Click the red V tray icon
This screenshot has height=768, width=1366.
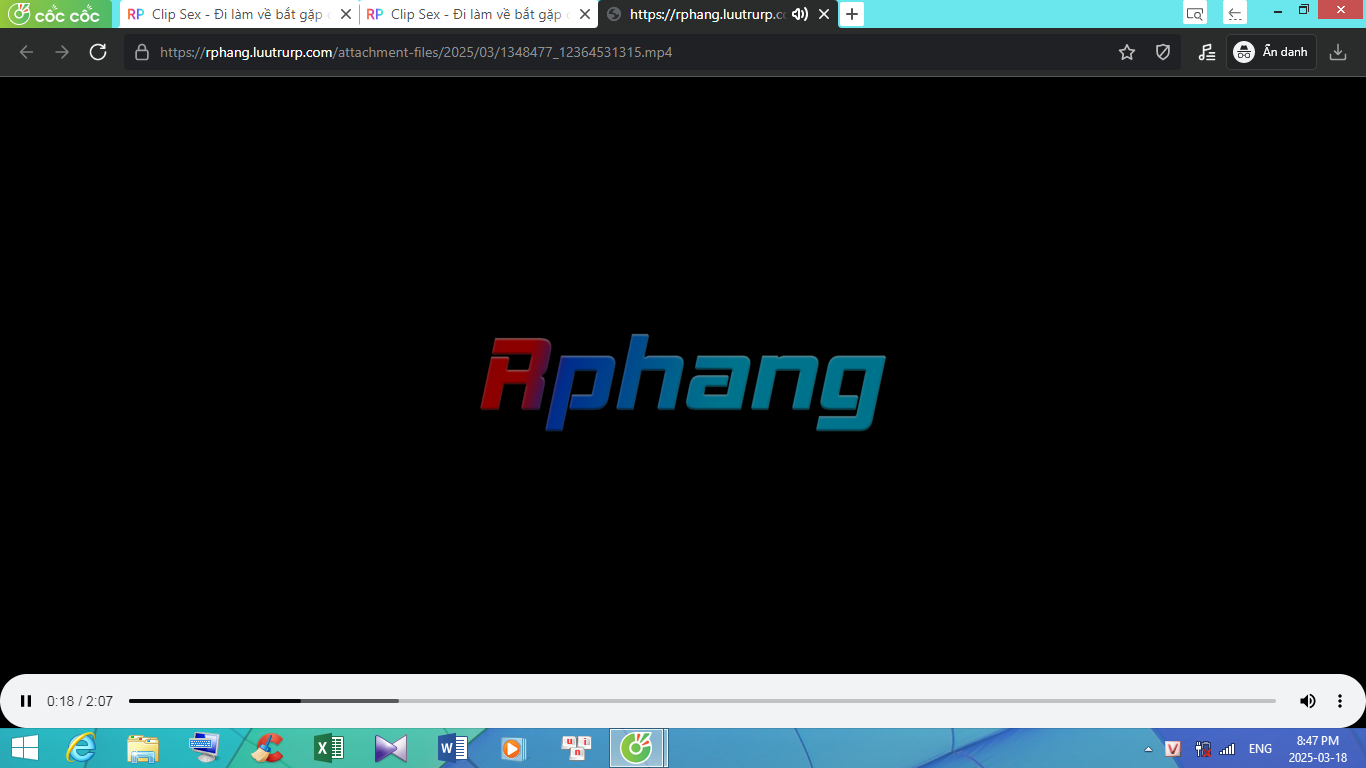click(x=1173, y=749)
